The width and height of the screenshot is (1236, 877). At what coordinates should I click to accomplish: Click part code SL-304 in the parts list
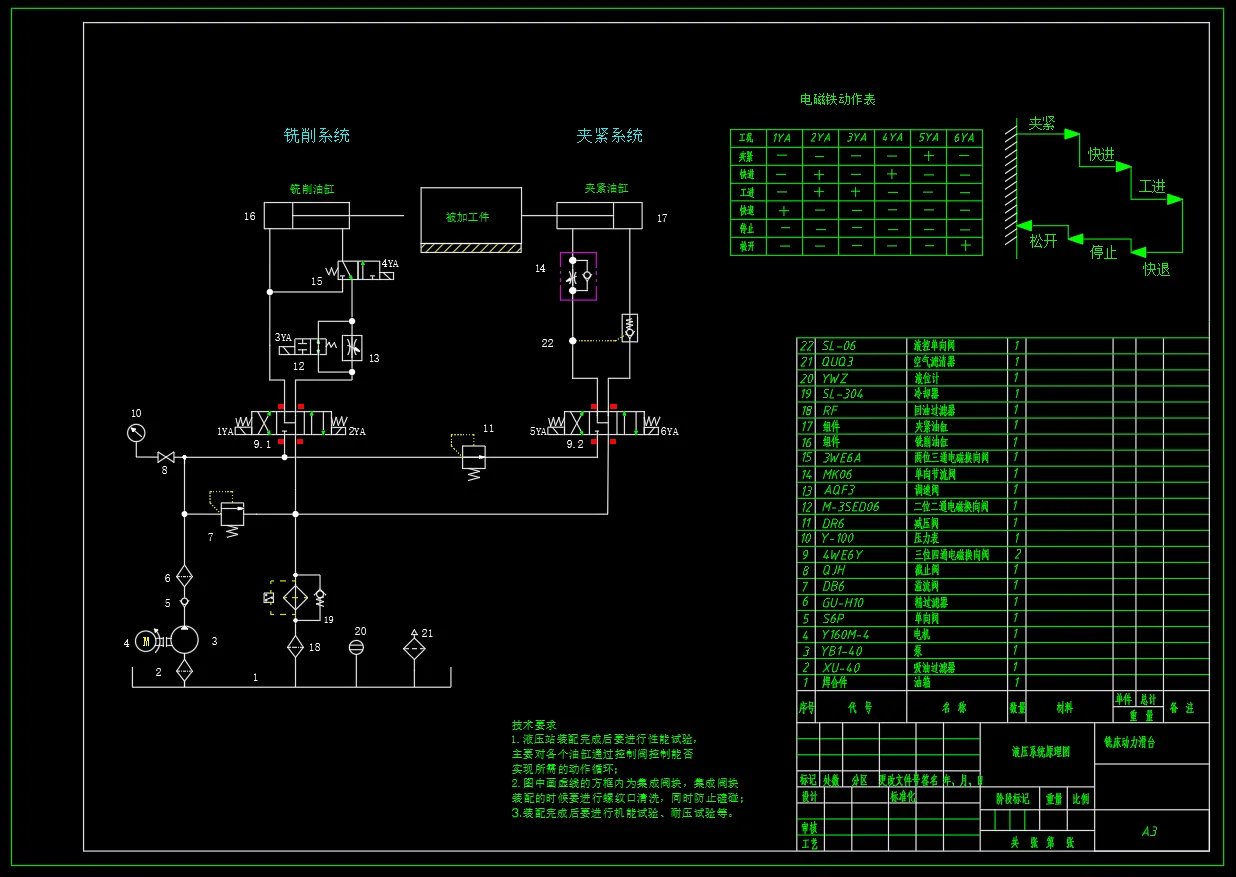click(x=843, y=394)
